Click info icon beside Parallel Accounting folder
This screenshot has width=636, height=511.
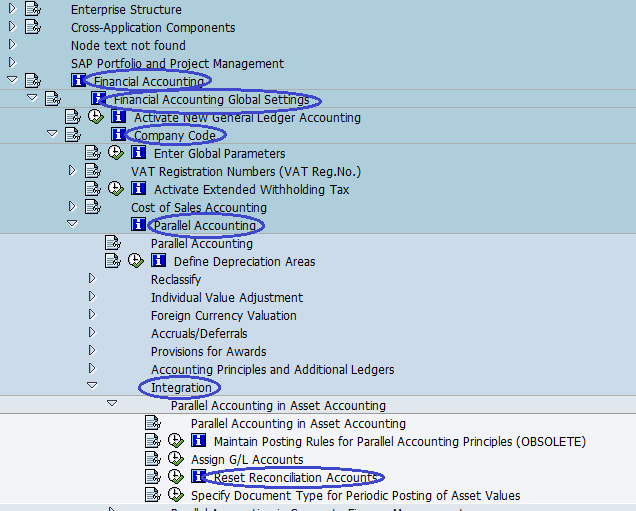[138, 224]
